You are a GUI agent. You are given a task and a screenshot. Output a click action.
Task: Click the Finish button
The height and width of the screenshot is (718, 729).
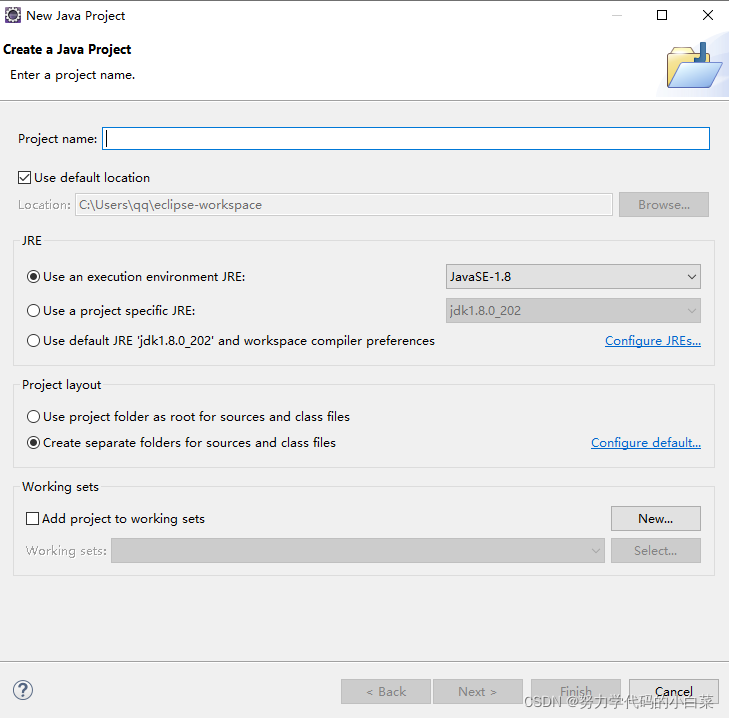576,691
